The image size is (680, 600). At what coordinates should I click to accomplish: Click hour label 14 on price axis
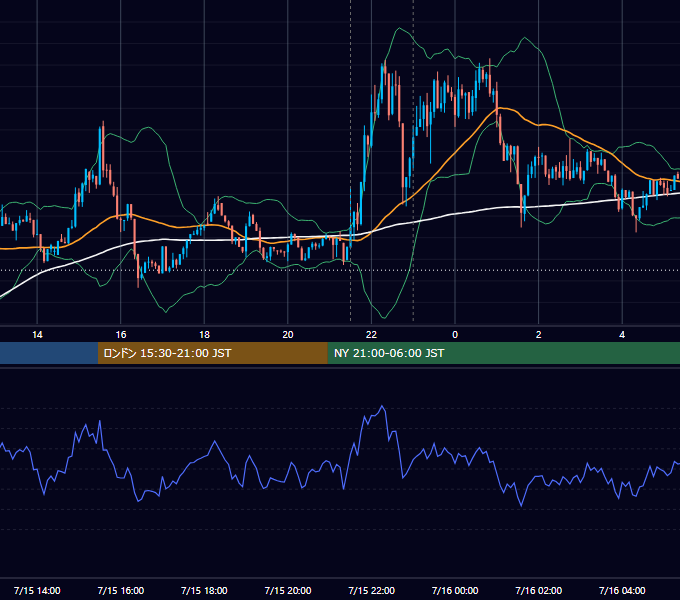(x=37, y=335)
